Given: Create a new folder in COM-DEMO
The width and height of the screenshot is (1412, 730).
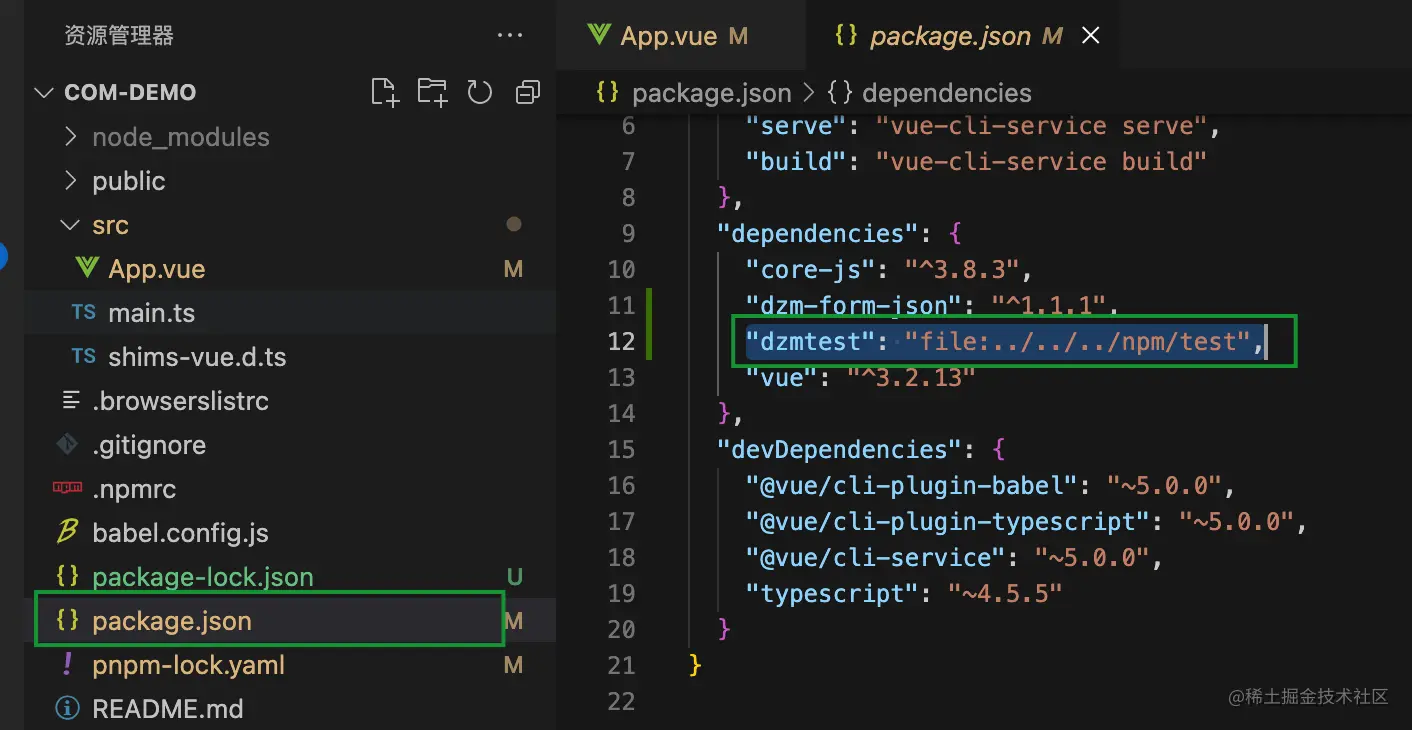Looking at the screenshot, I should pos(432,92).
